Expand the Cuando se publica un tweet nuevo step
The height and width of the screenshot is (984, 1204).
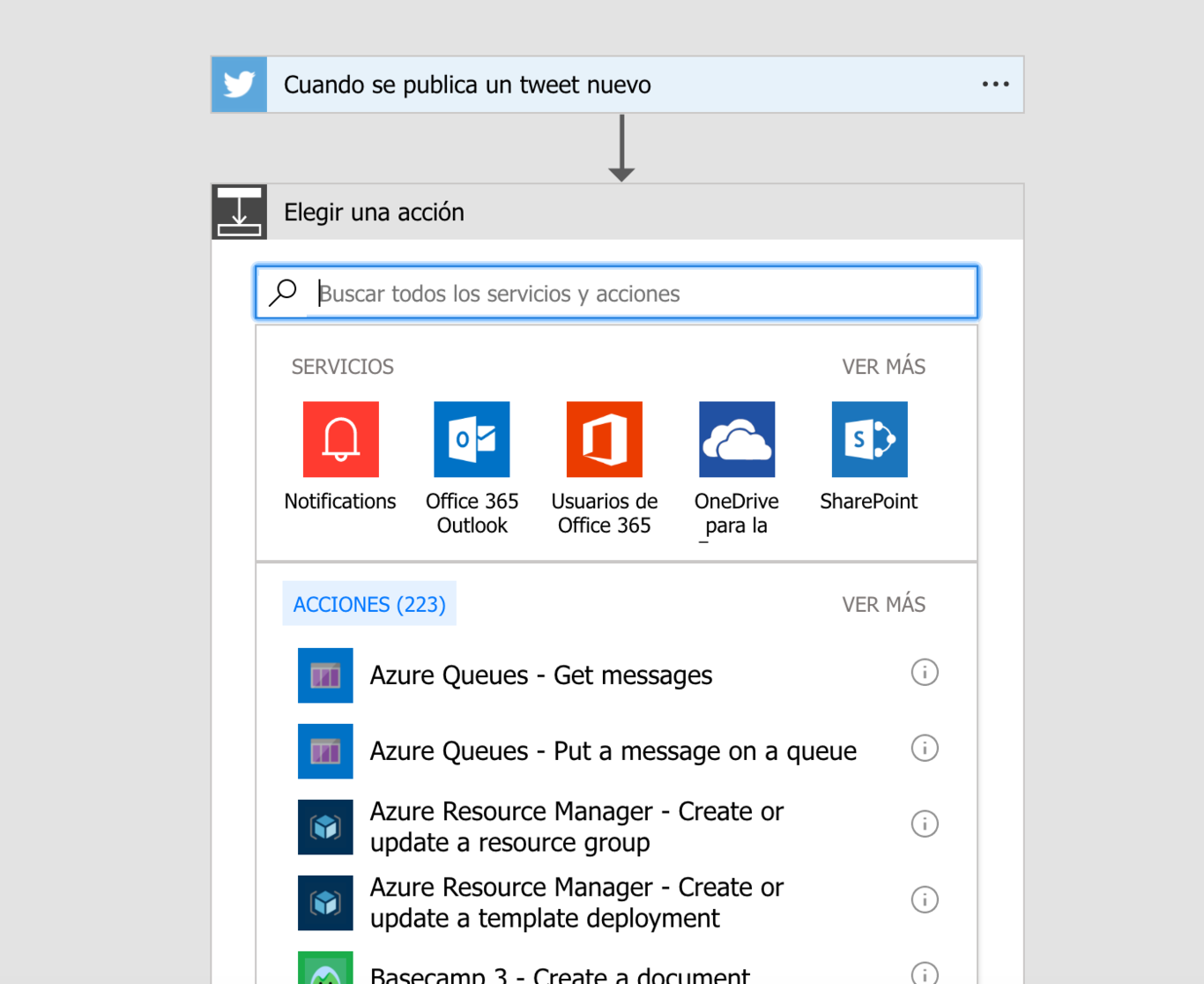click(618, 85)
